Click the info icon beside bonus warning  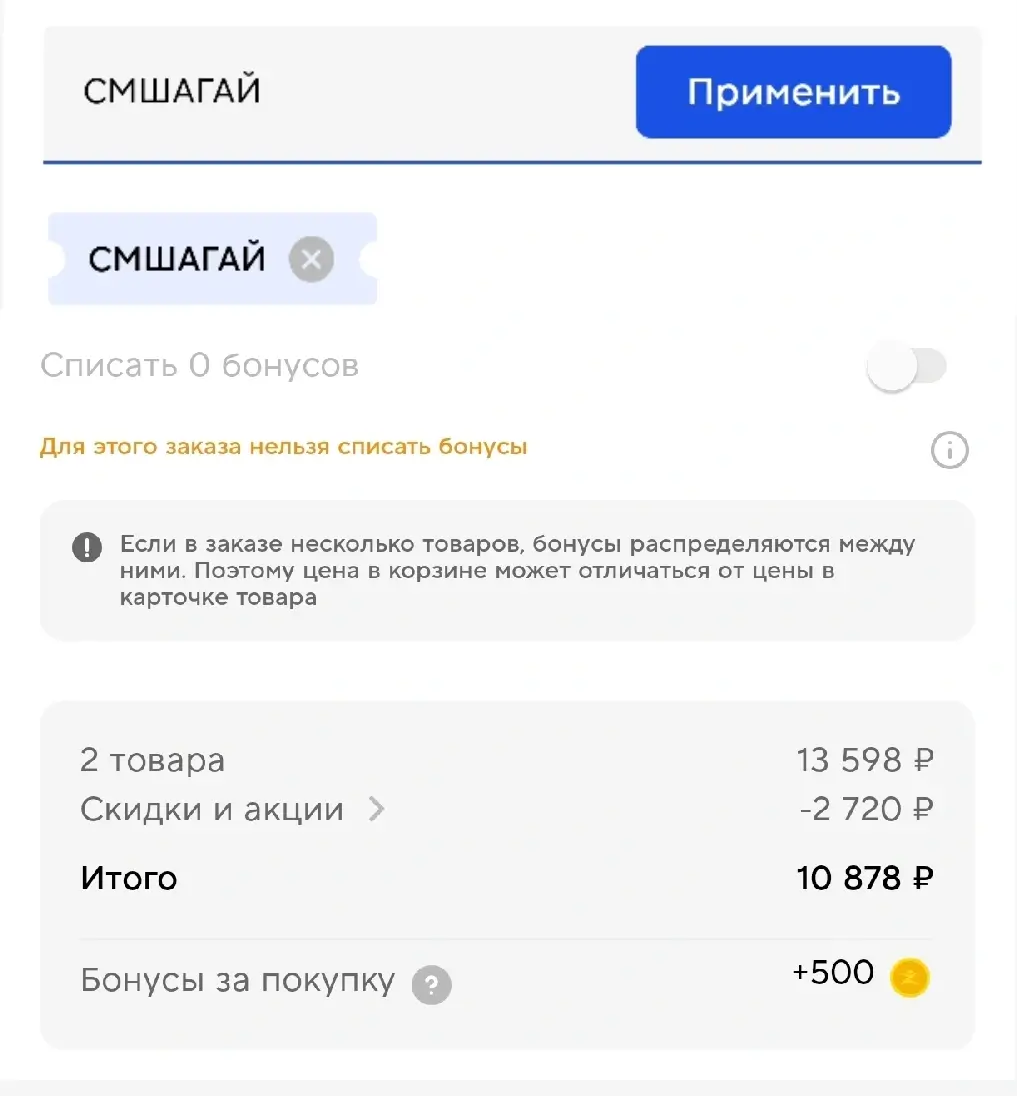[949, 451]
